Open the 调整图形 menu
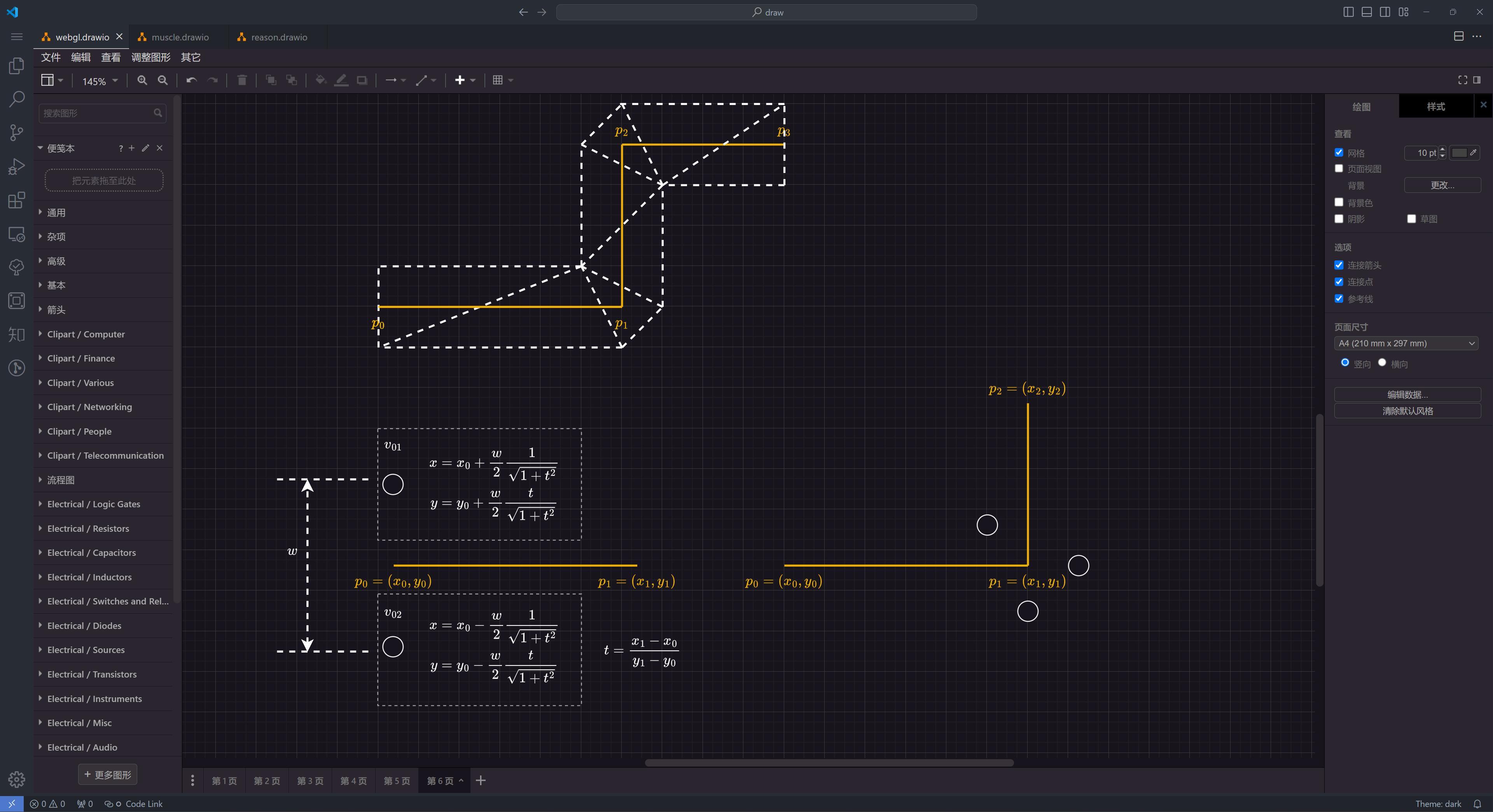1493x812 pixels. pos(151,58)
